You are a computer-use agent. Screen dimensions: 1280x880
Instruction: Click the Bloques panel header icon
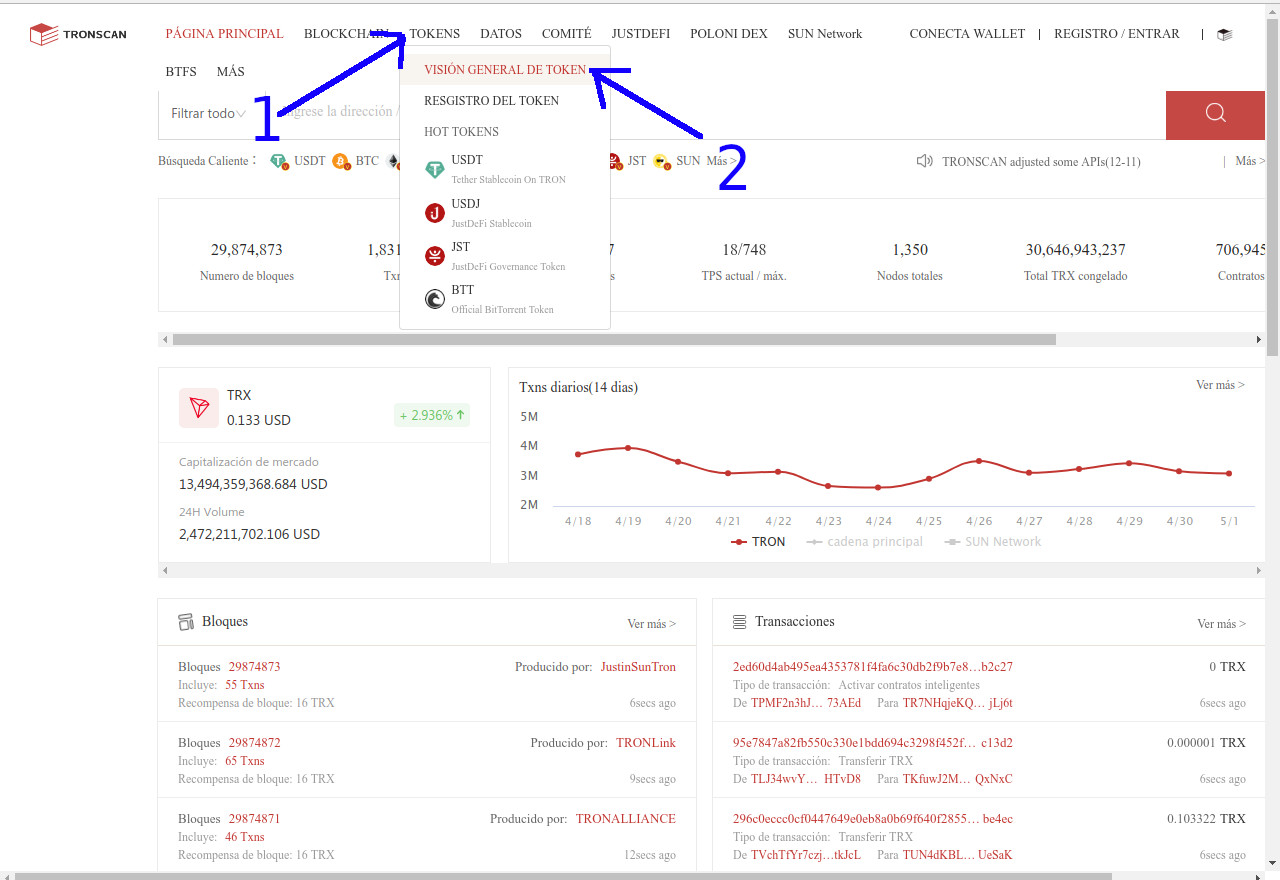point(186,622)
